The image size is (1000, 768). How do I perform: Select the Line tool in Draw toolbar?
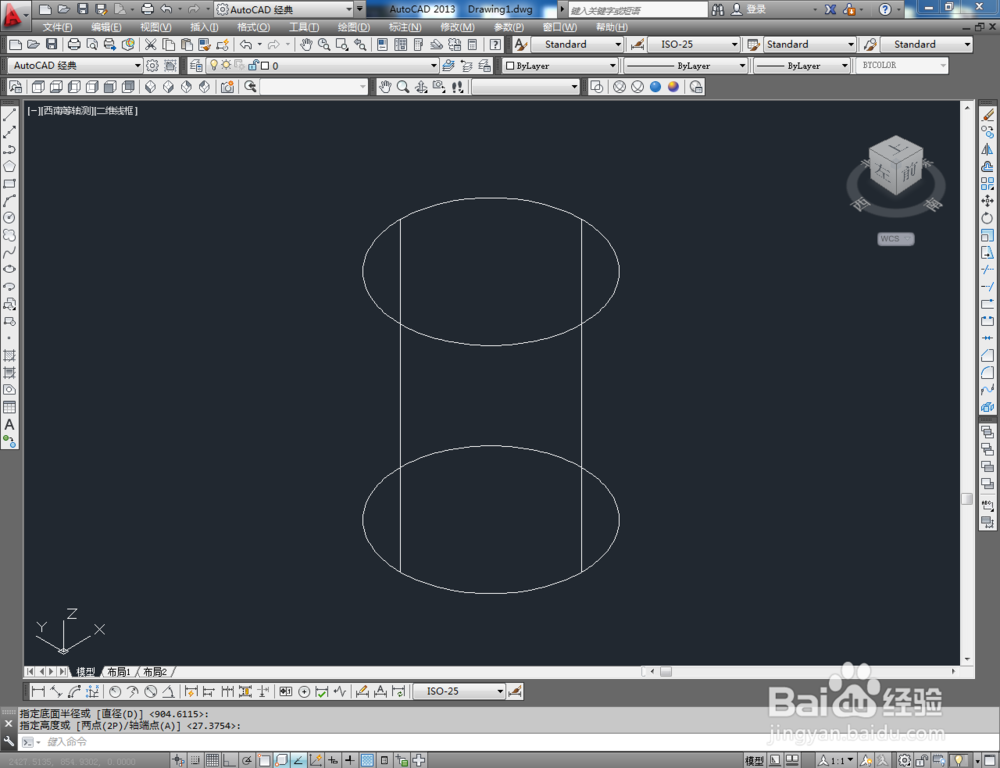coord(10,115)
